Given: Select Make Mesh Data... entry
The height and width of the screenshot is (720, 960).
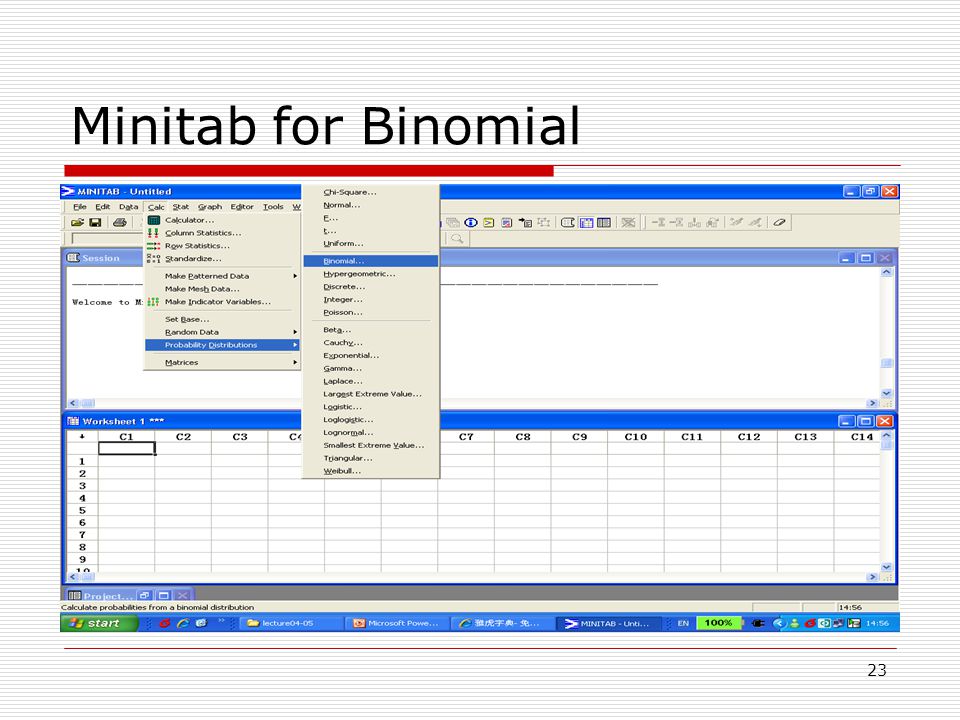Looking at the screenshot, I should point(223,289).
